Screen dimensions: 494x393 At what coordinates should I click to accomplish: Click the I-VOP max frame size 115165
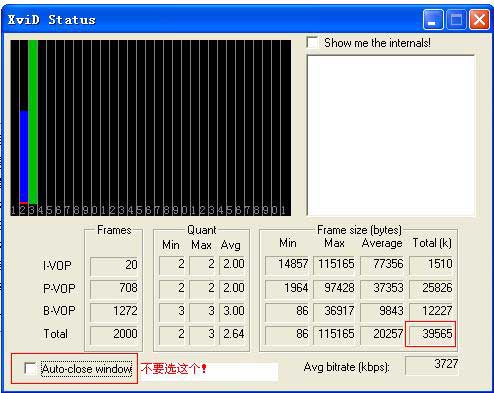(334, 265)
